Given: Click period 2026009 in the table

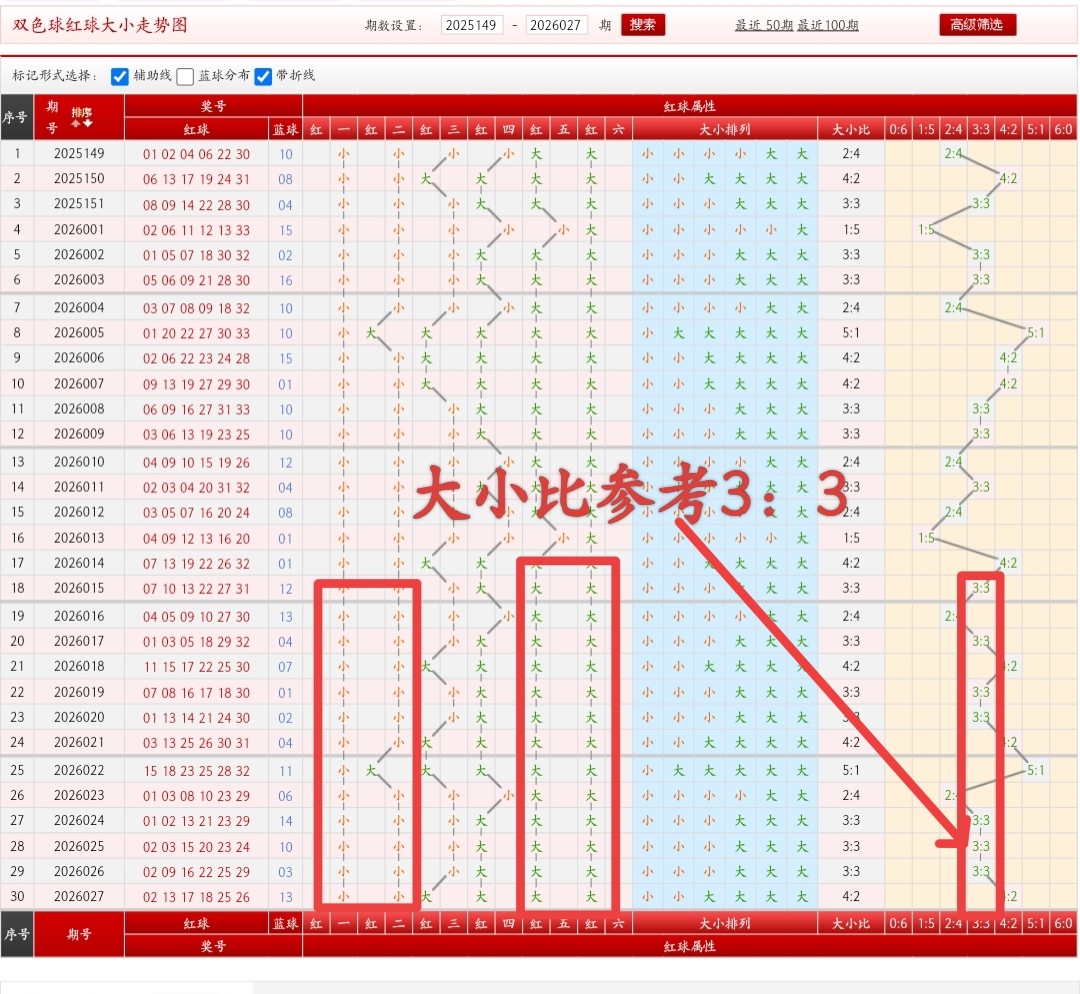Looking at the screenshot, I should tap(79, 434).
